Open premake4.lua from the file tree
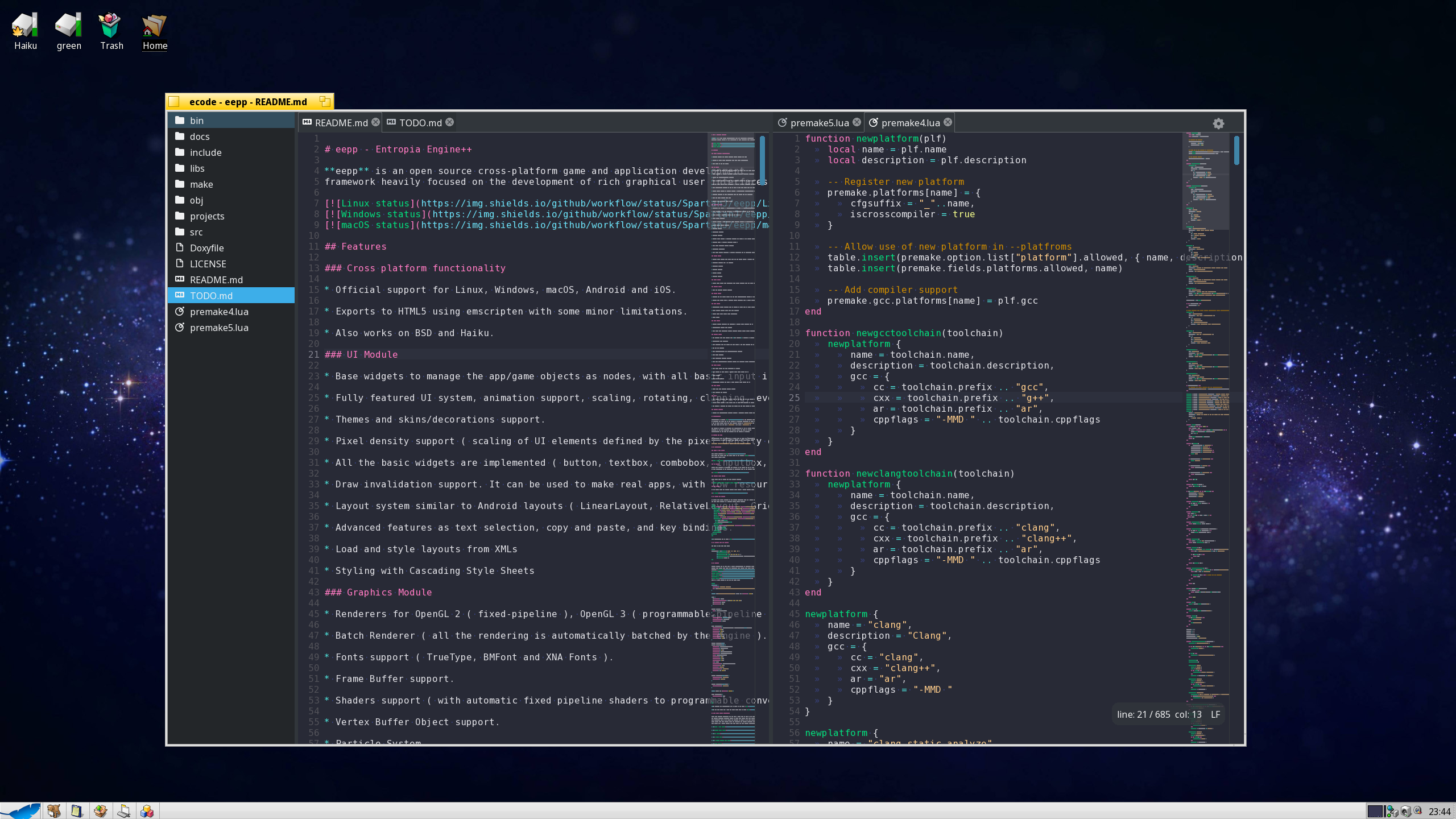Screen dimensions: 1456x819 (219, 312)
